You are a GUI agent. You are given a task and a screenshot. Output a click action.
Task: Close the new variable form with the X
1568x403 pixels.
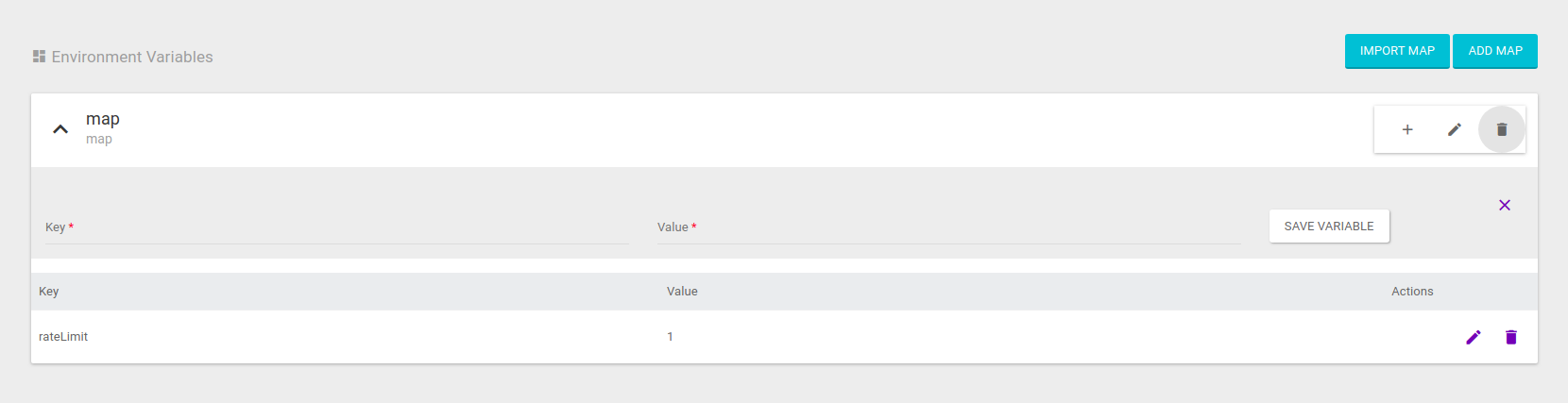pyautogui.click(x=1505, y=205)
